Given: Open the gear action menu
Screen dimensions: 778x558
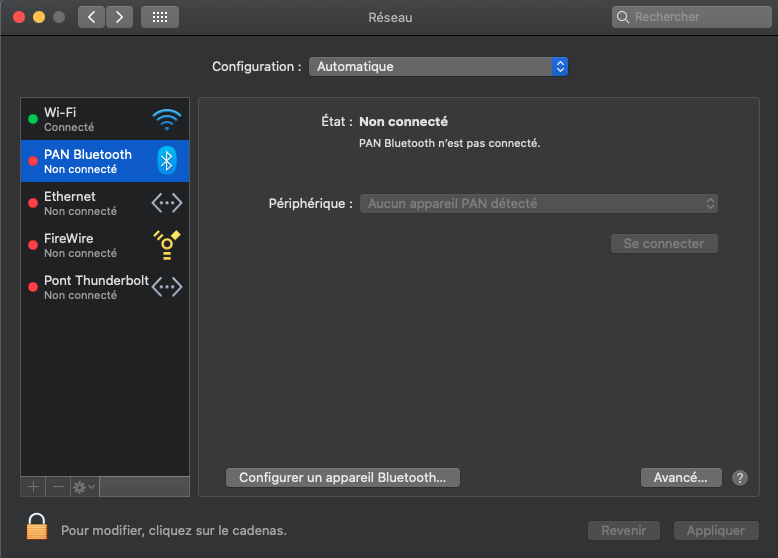Looking at the screenshot, I should (84, 487).
